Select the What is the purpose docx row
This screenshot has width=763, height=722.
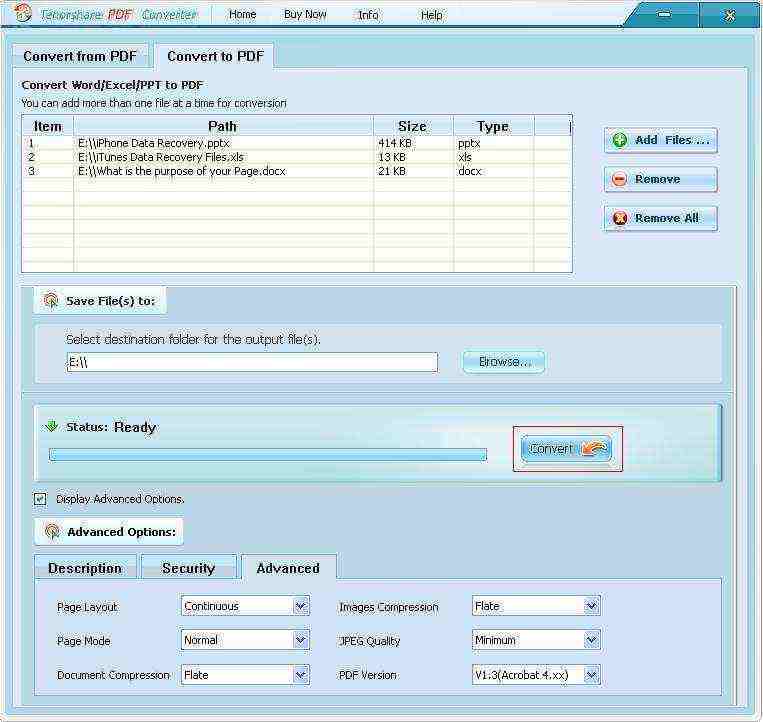(297, 171)
